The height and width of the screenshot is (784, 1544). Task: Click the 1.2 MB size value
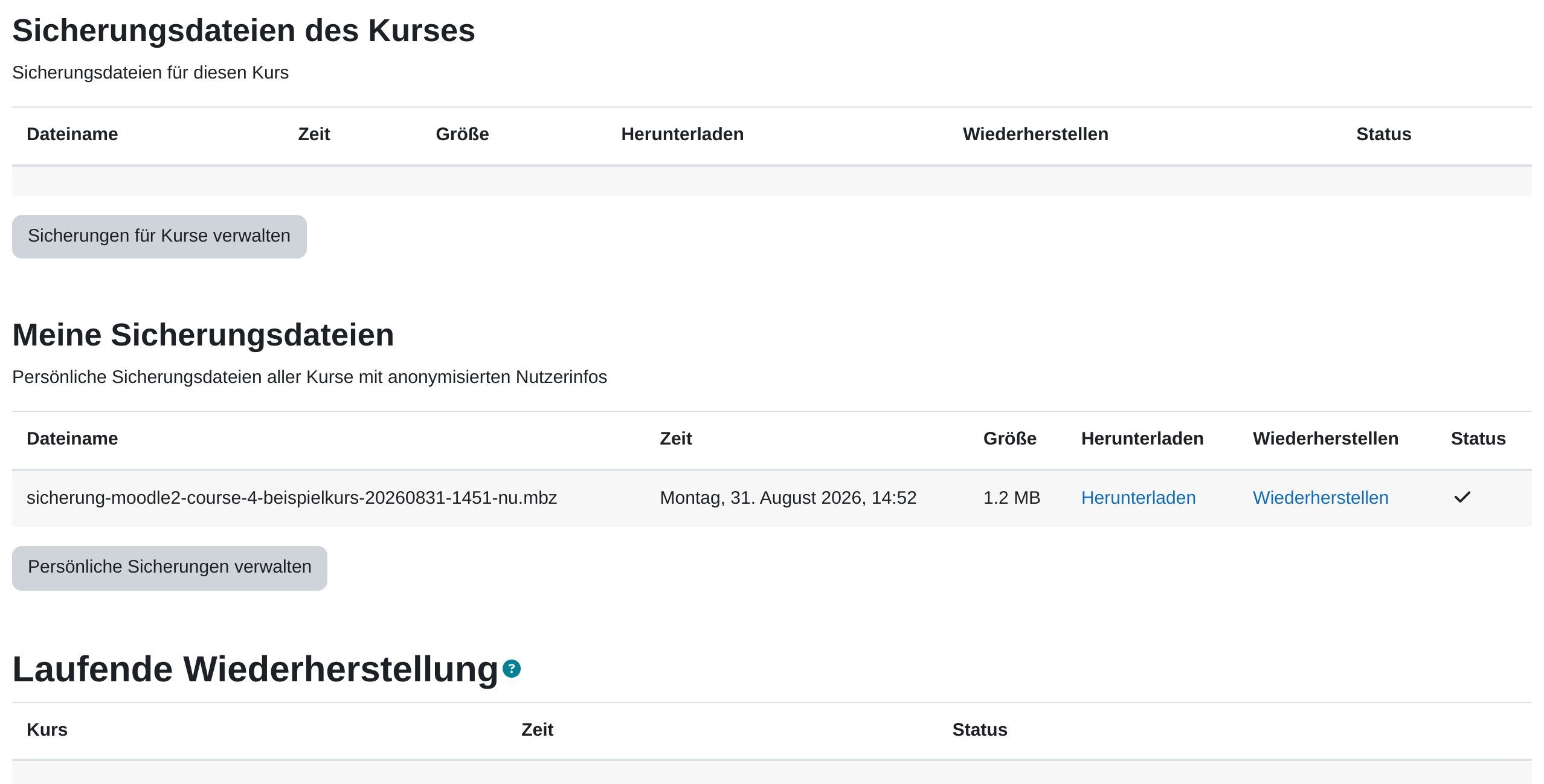tap(1012, 497)
